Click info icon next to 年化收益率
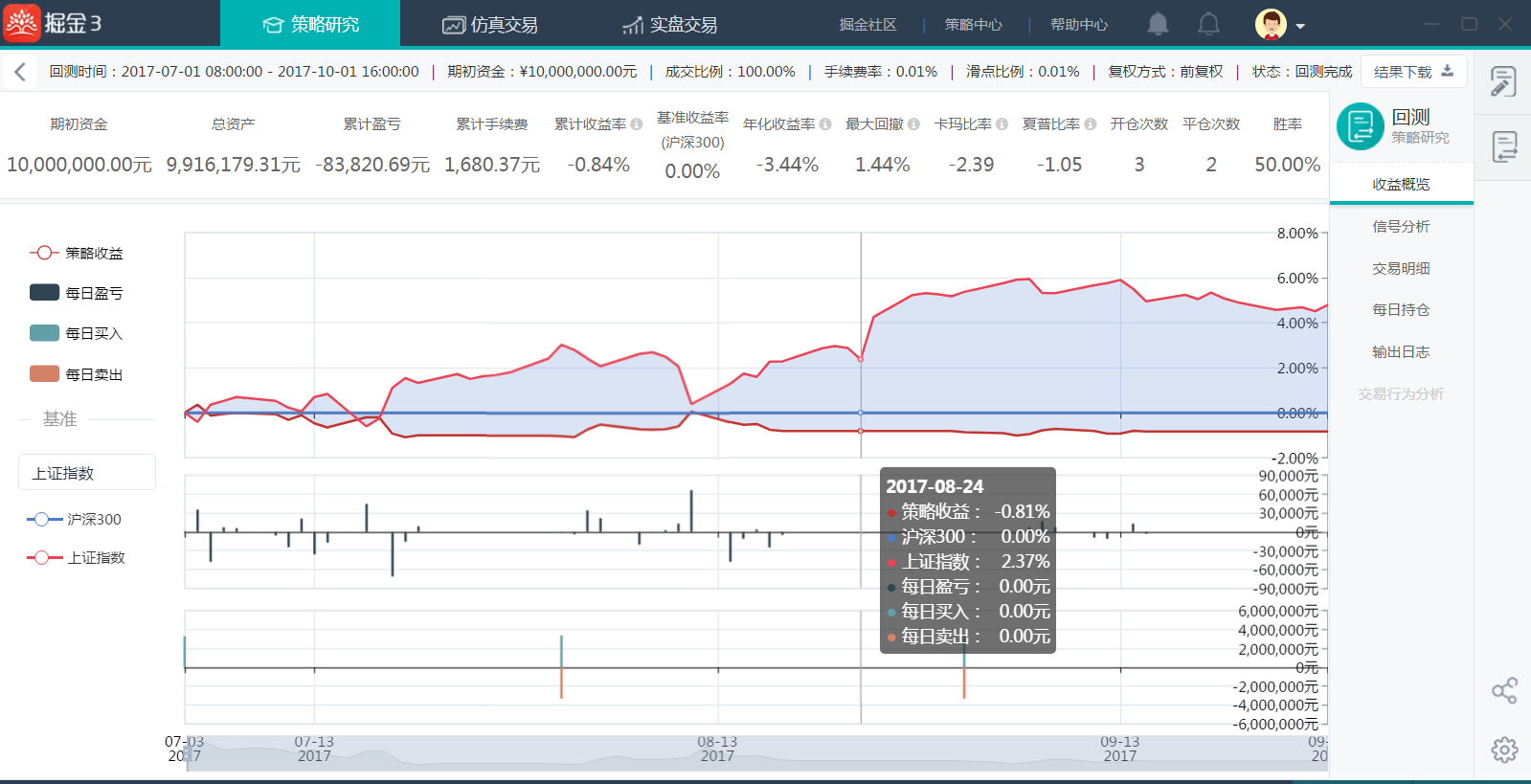Viewport: 1531px width, 784px height. [825, 124]
